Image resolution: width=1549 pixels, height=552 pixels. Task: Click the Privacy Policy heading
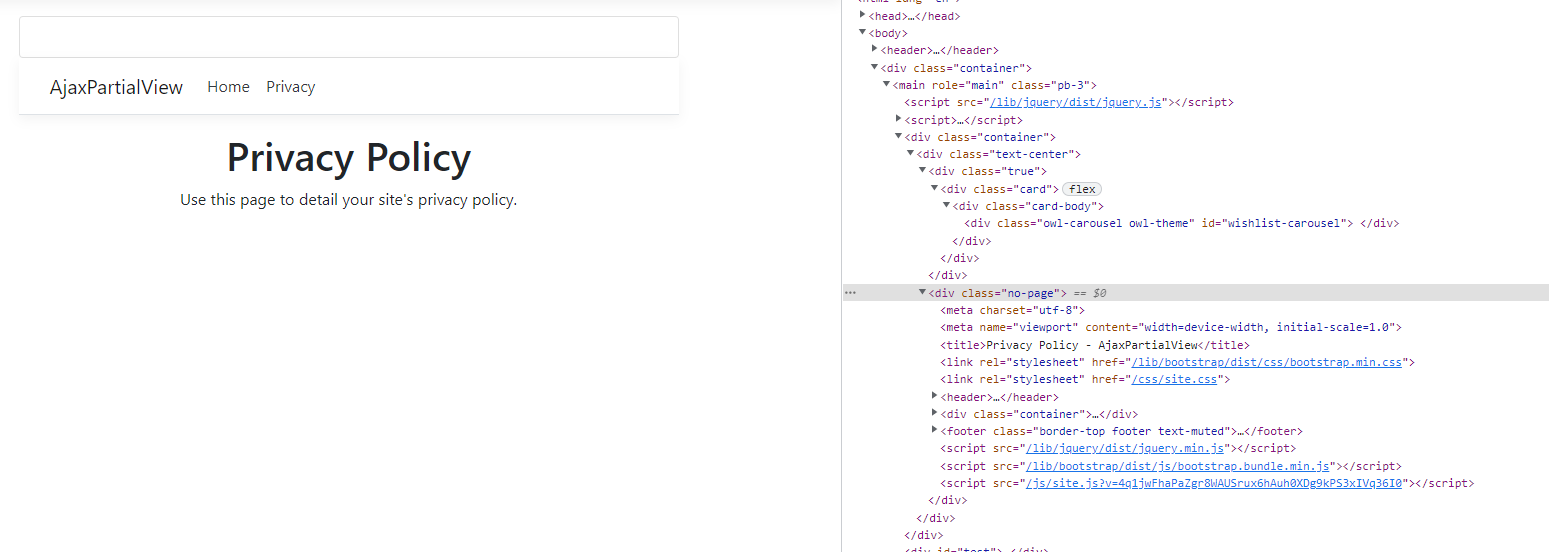coord(349,158)
